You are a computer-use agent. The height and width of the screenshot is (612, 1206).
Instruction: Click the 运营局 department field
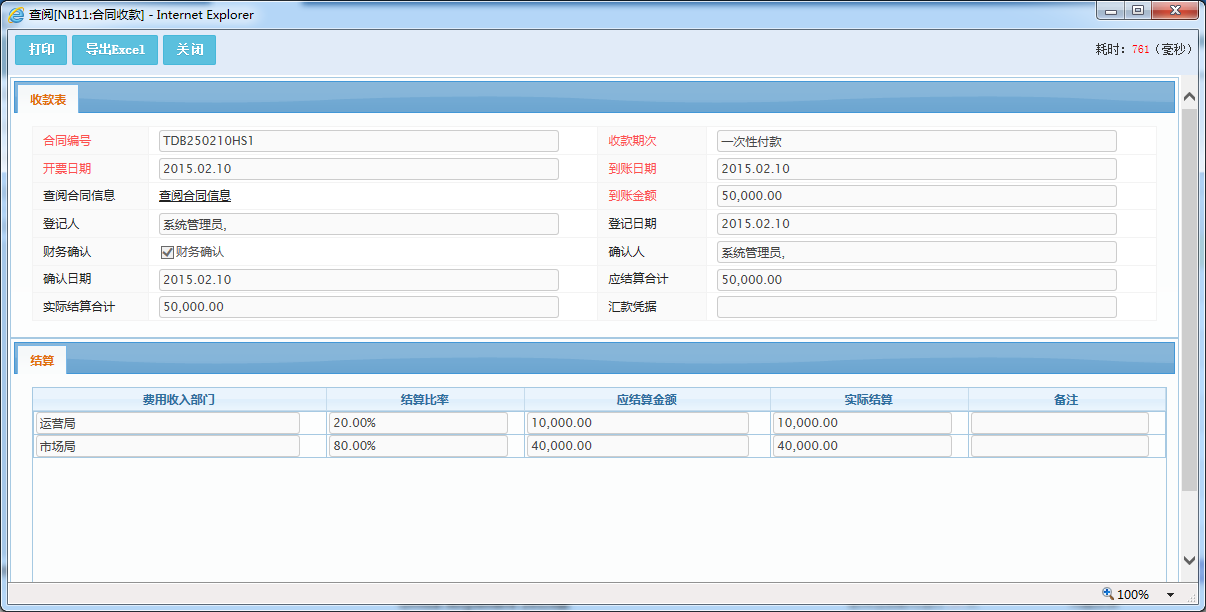coord(167,423)
